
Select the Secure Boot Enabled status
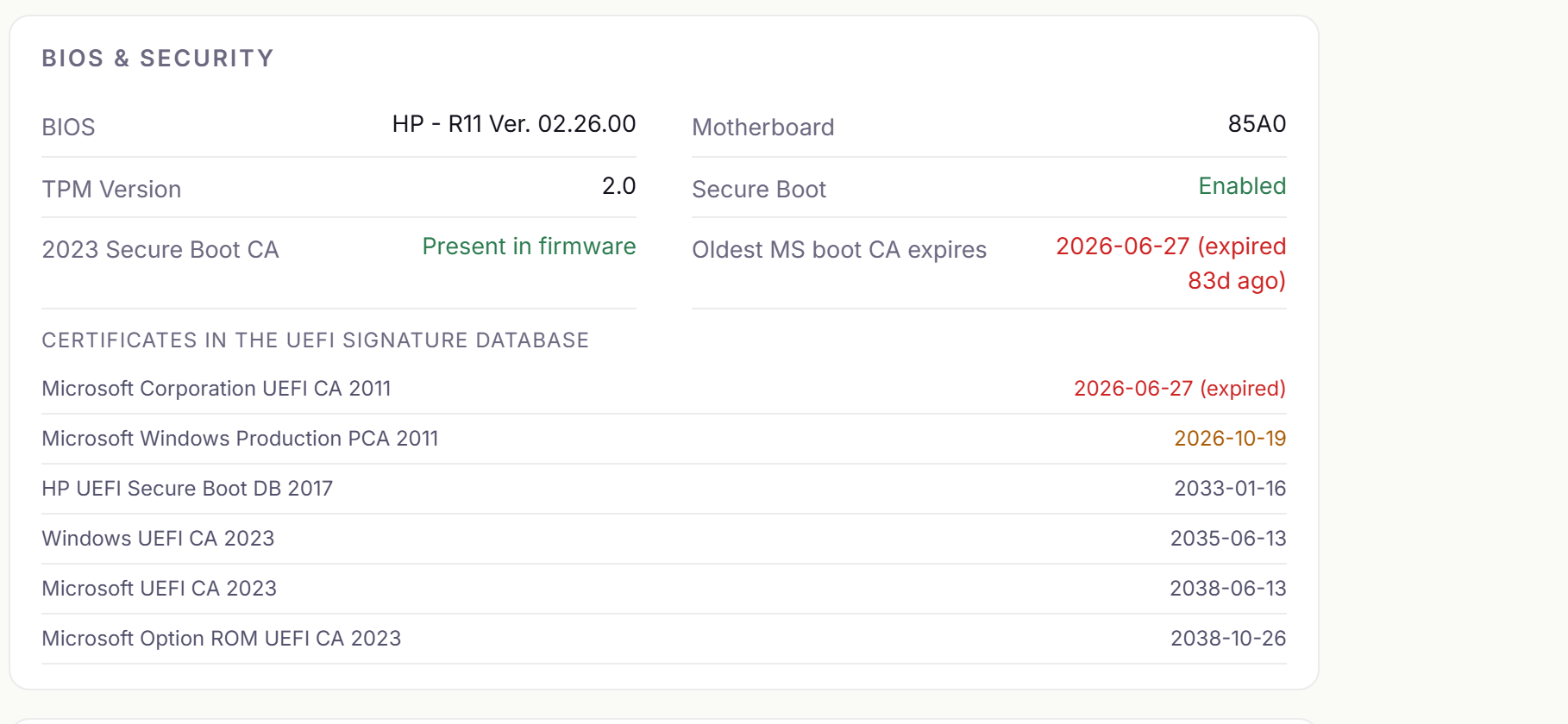click(1242, 186)
